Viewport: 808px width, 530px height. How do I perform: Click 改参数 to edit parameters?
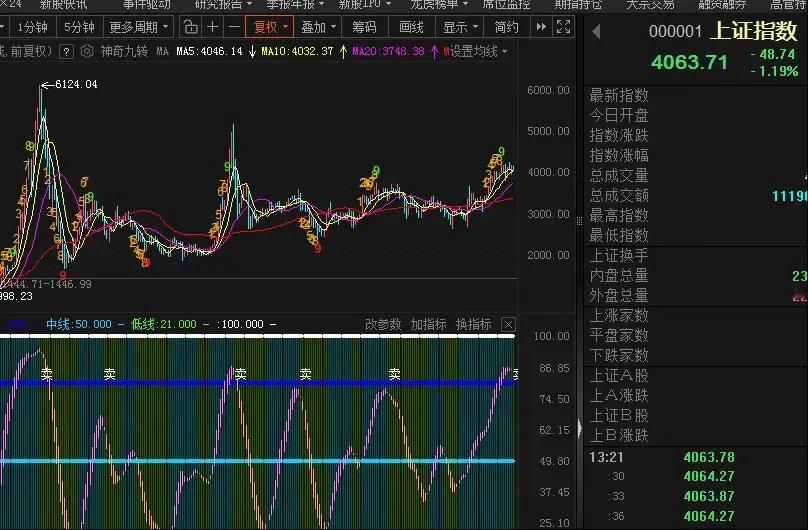(383, 324)
